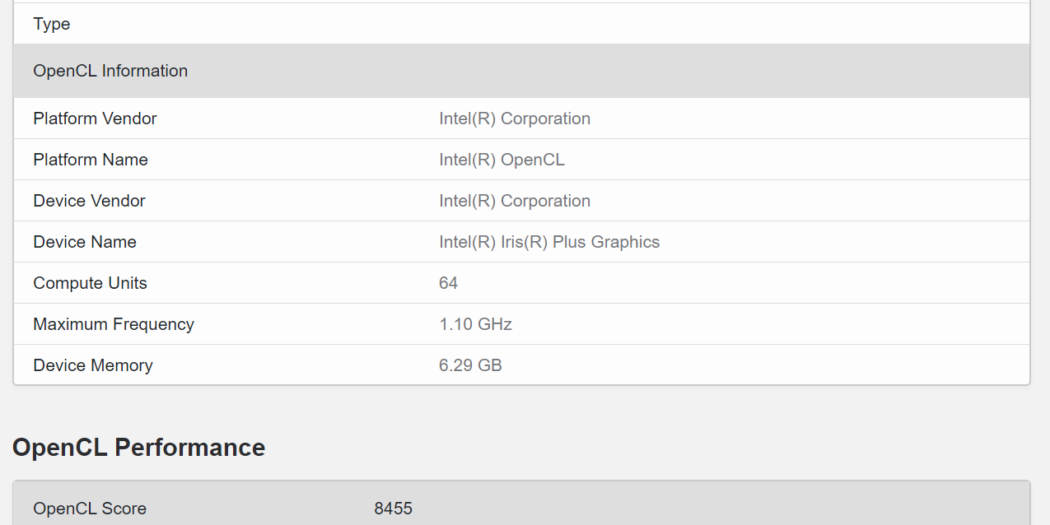1050x525 pixels.
Task: Select the Device Memory label
Action: (93, 365)
